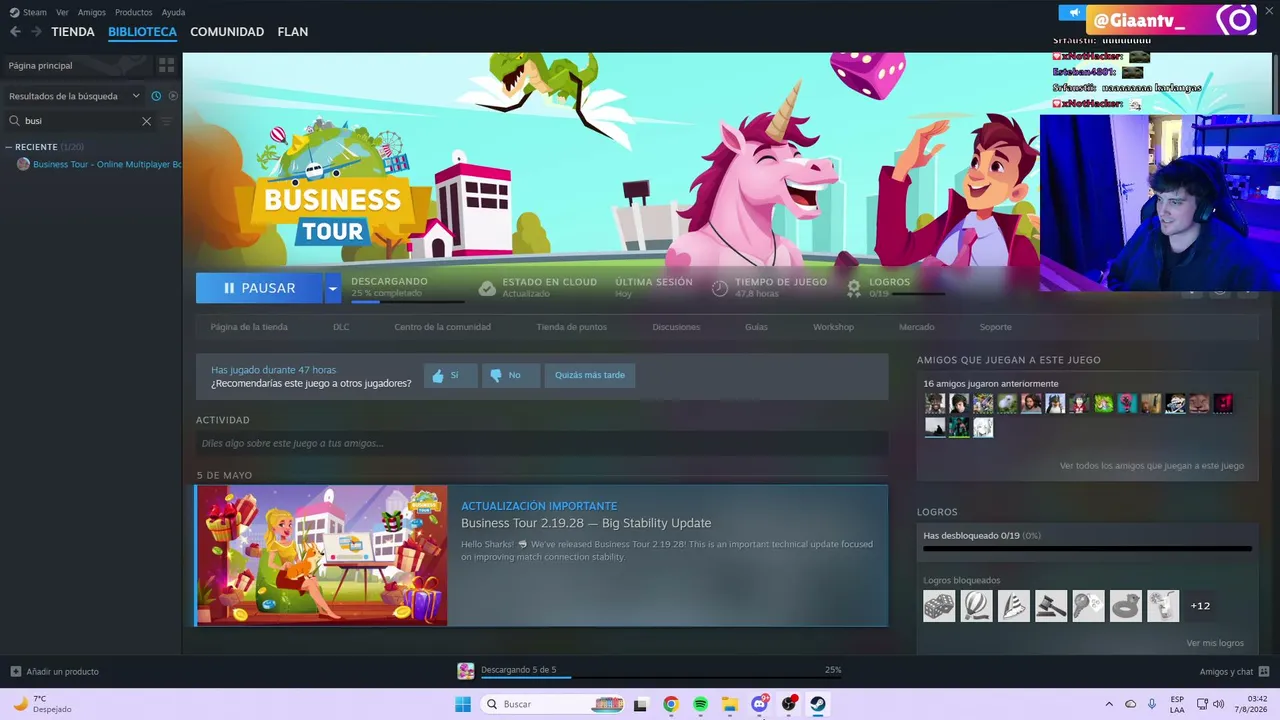This screenshot has width=1280, height=720.
Task: Go to the TIENDA section
Action: [x=73, y=32]
